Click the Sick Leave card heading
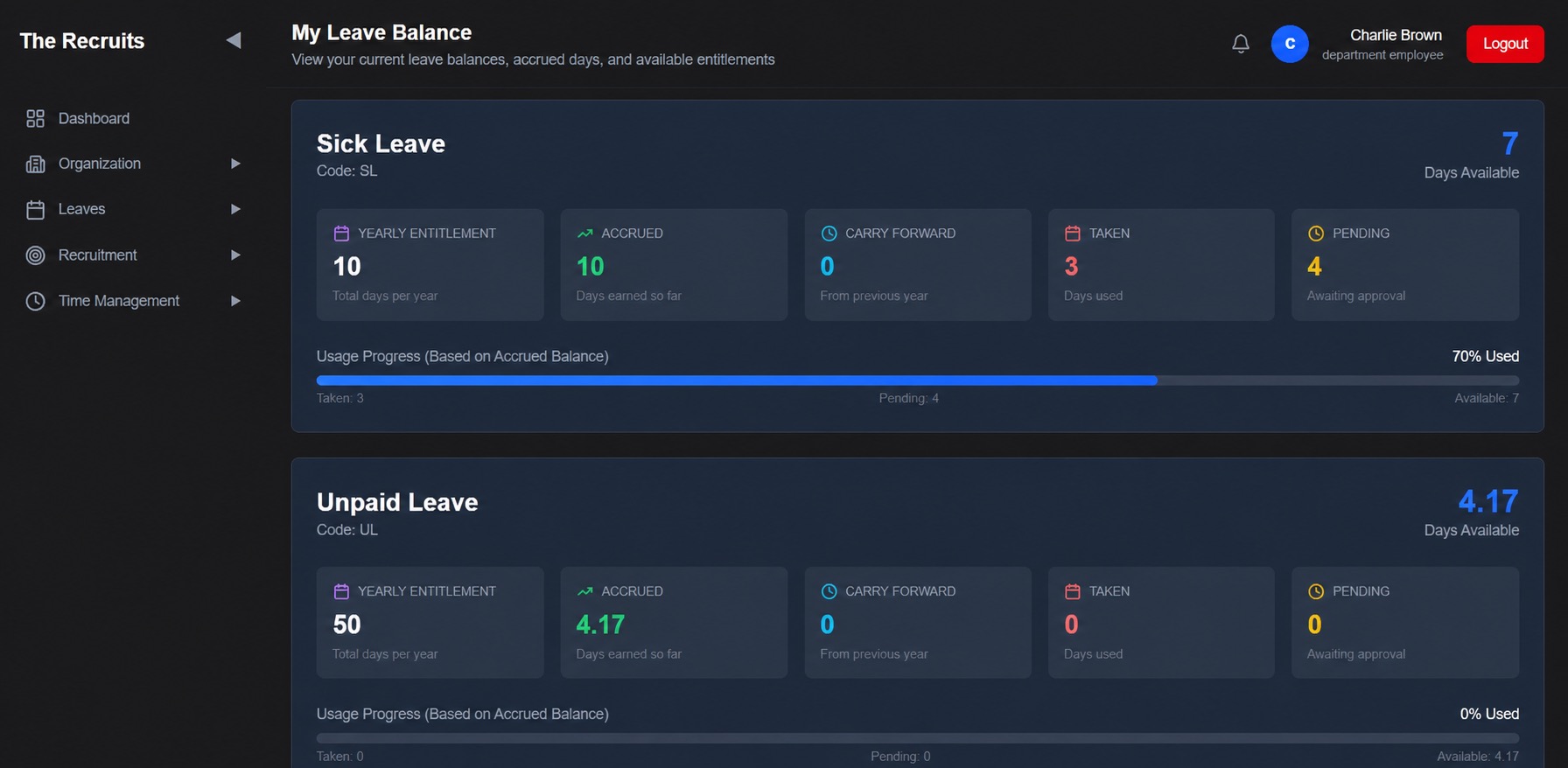This screenshot has width=1568, height=768. point(381,143)
